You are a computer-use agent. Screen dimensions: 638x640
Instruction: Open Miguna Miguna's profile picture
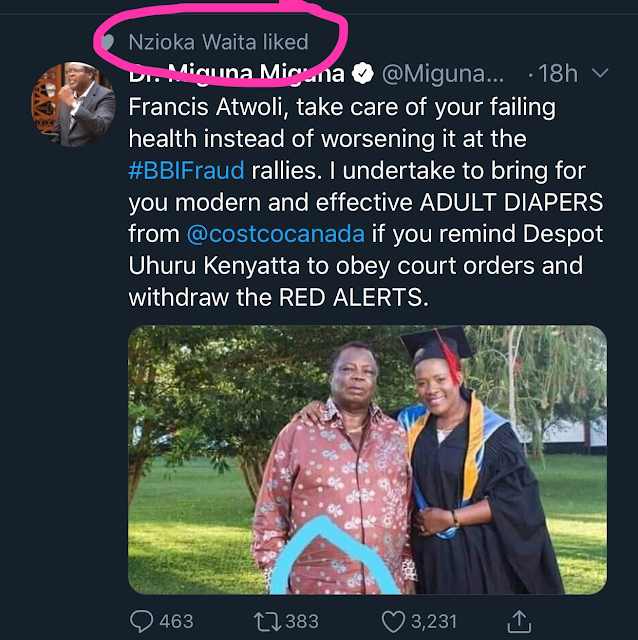click(x=73, y=104)
